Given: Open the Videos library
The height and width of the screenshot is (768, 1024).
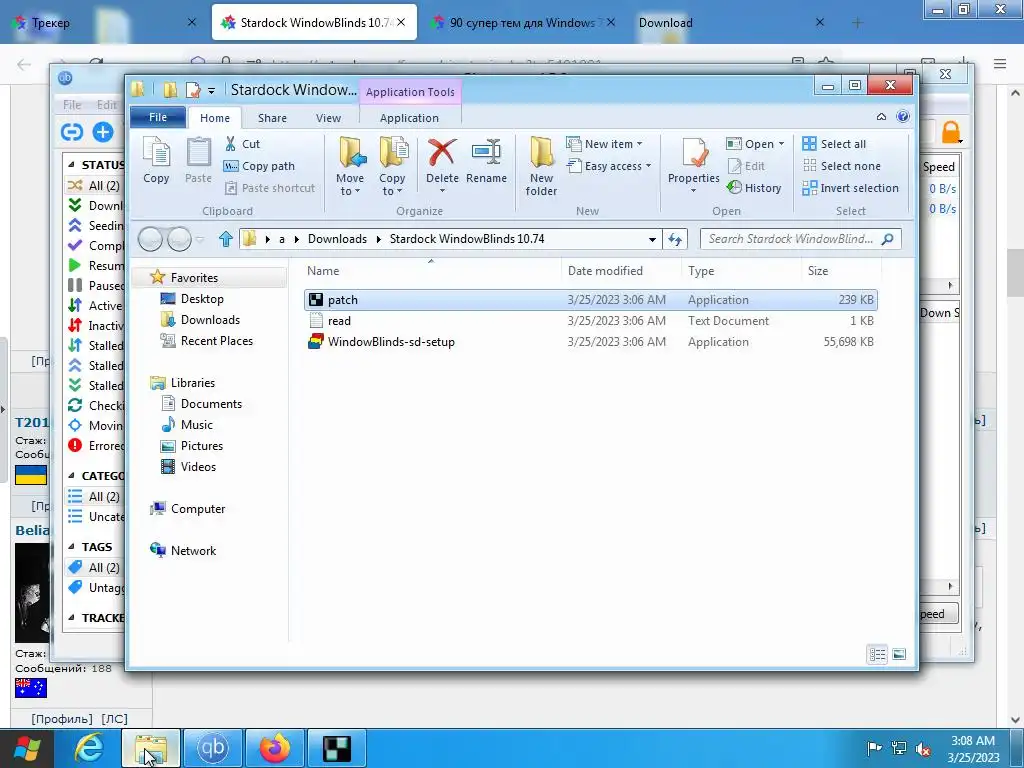Looking at the screenshot, I should (x=188, y=466).
